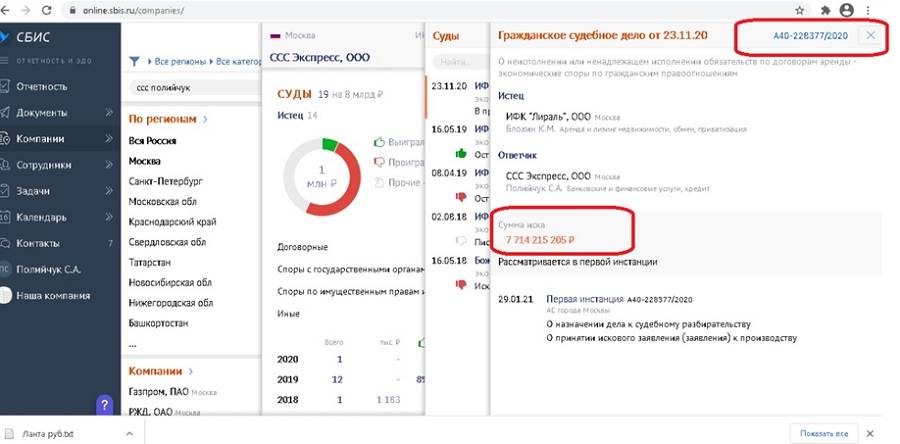Viewport: 900px width, 444px height.
Task: Click search field with ссс полийчук
Action: (195, 88)
